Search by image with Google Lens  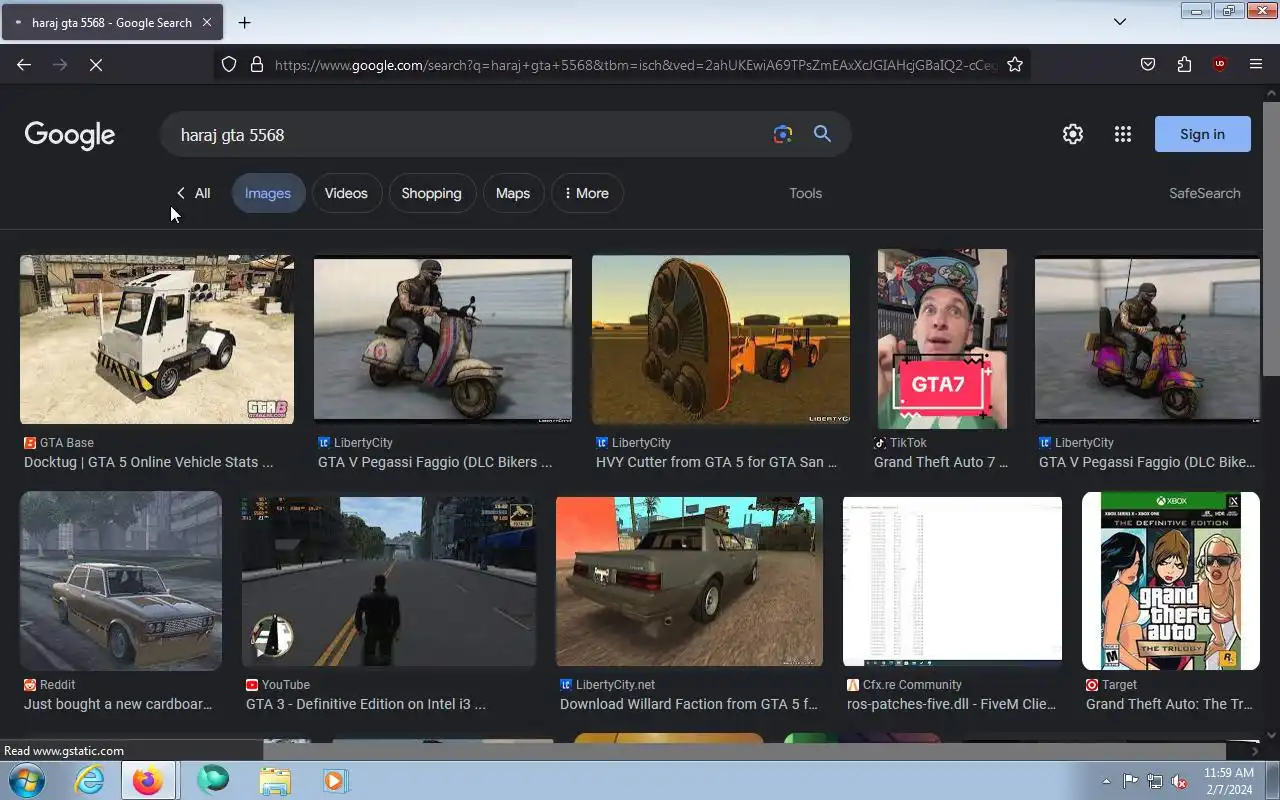[783, 134]
